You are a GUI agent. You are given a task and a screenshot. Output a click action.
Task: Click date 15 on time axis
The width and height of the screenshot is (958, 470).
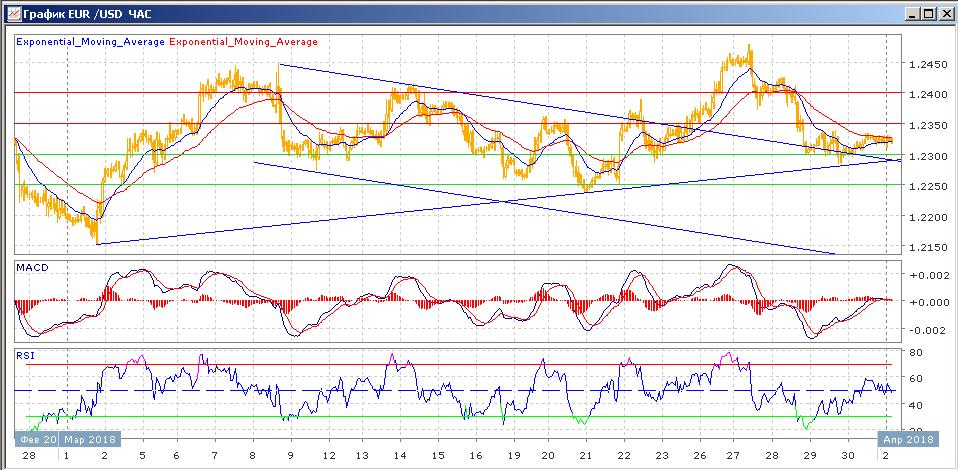[x=438, y=456]
